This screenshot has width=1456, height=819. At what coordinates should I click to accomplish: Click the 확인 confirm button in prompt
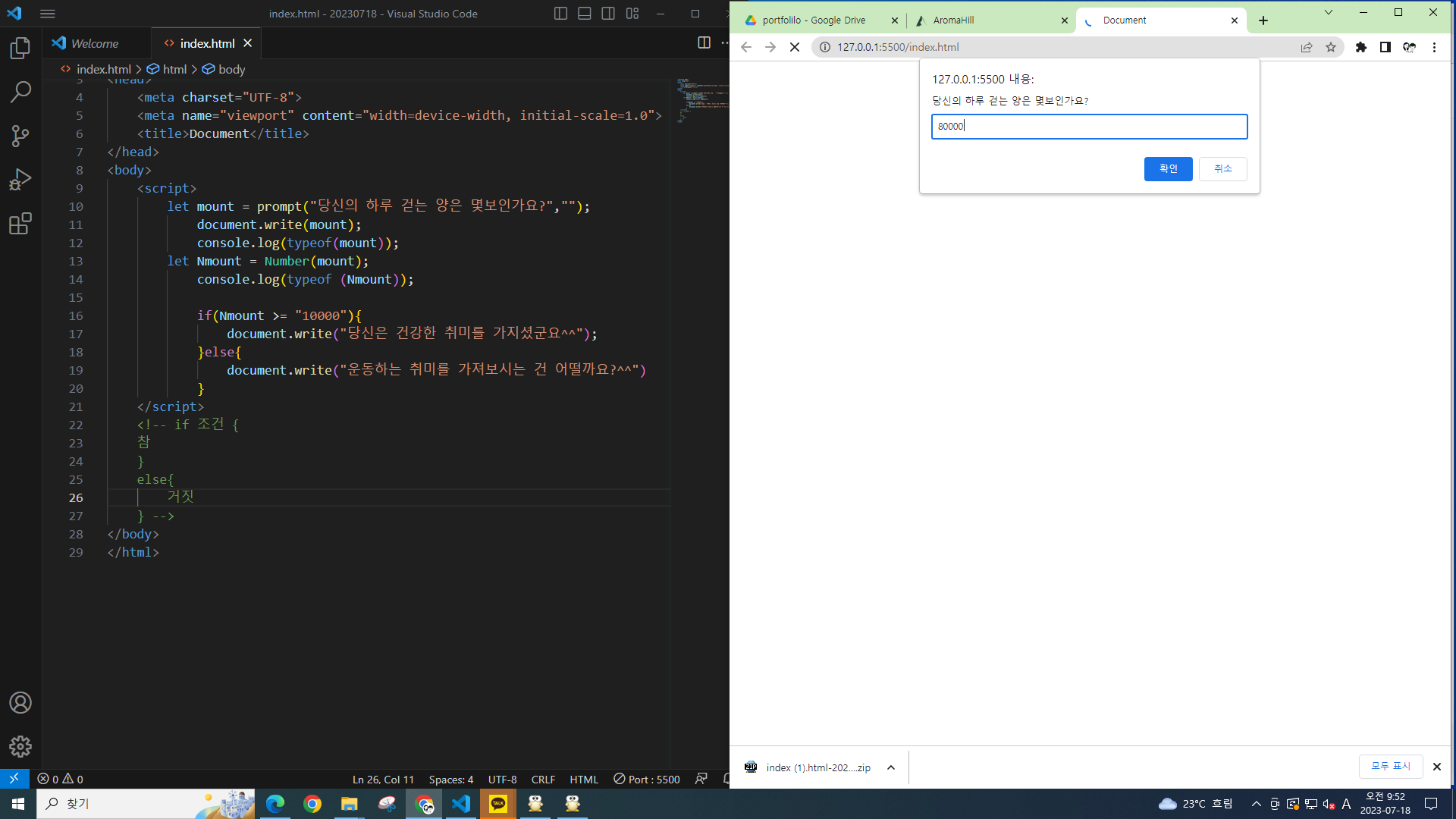pos(1168,168)
